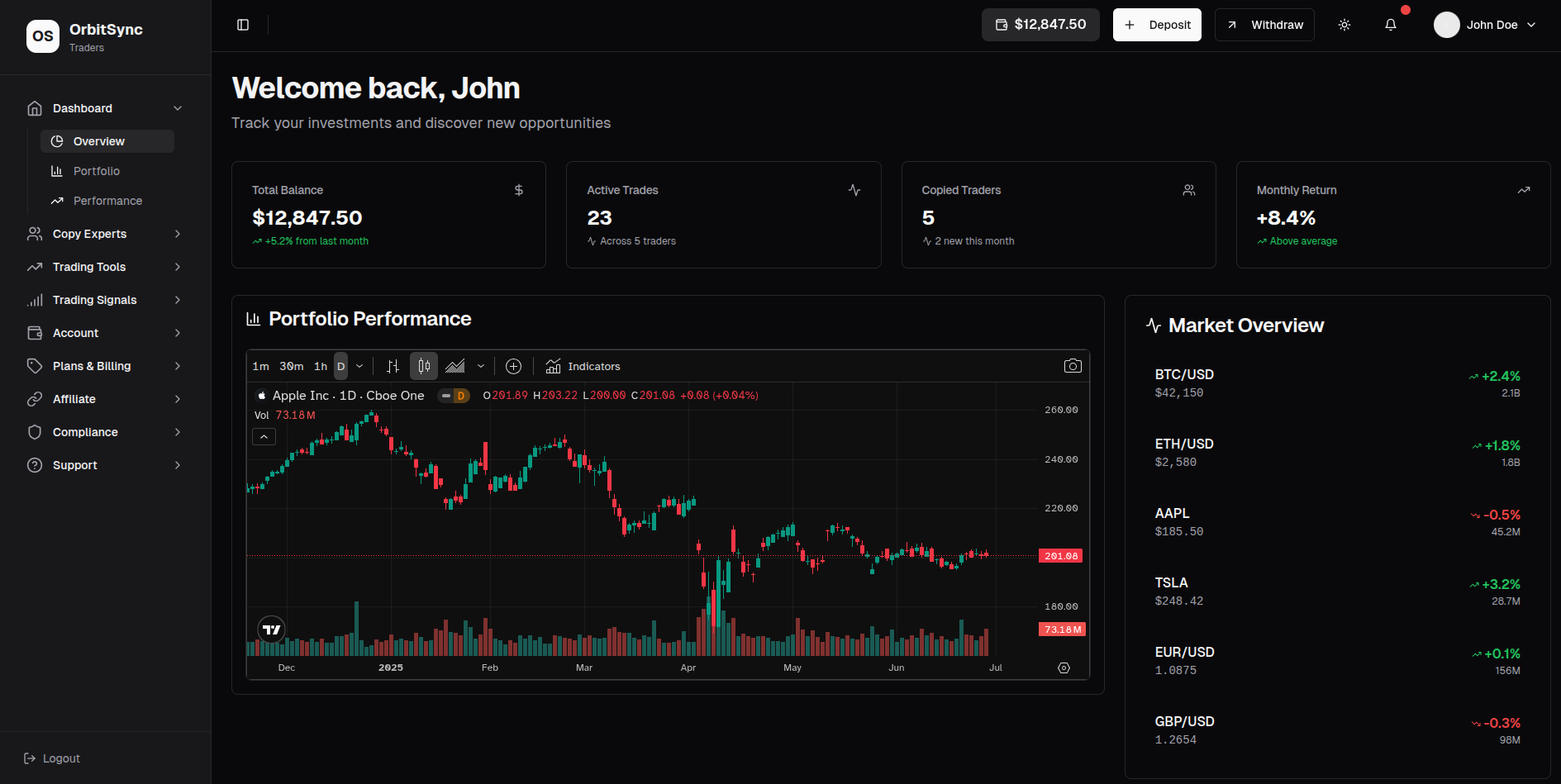This screenshot has width=1561, height=784.
Task: Switch chart to area chart style
Action: [455, 366]
